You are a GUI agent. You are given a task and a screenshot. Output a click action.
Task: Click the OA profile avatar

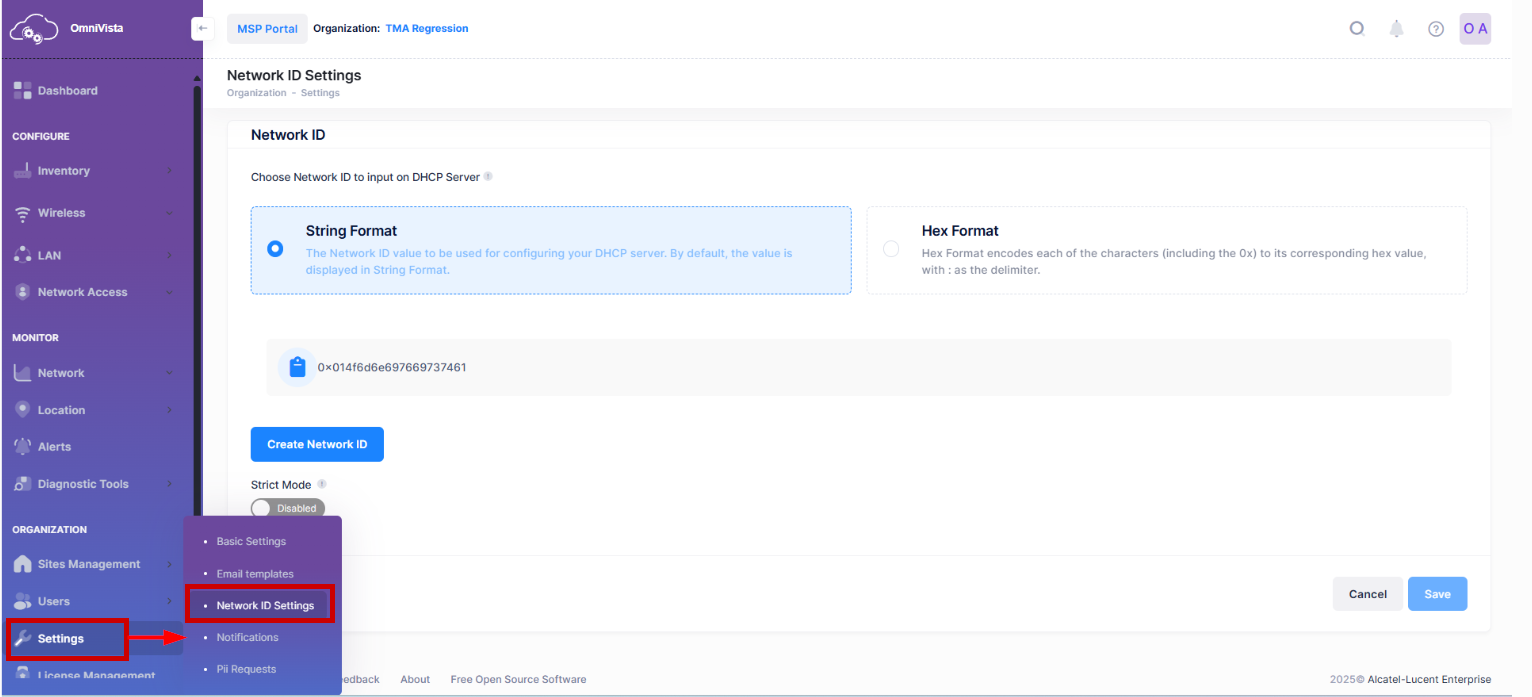pos(1475,28)
